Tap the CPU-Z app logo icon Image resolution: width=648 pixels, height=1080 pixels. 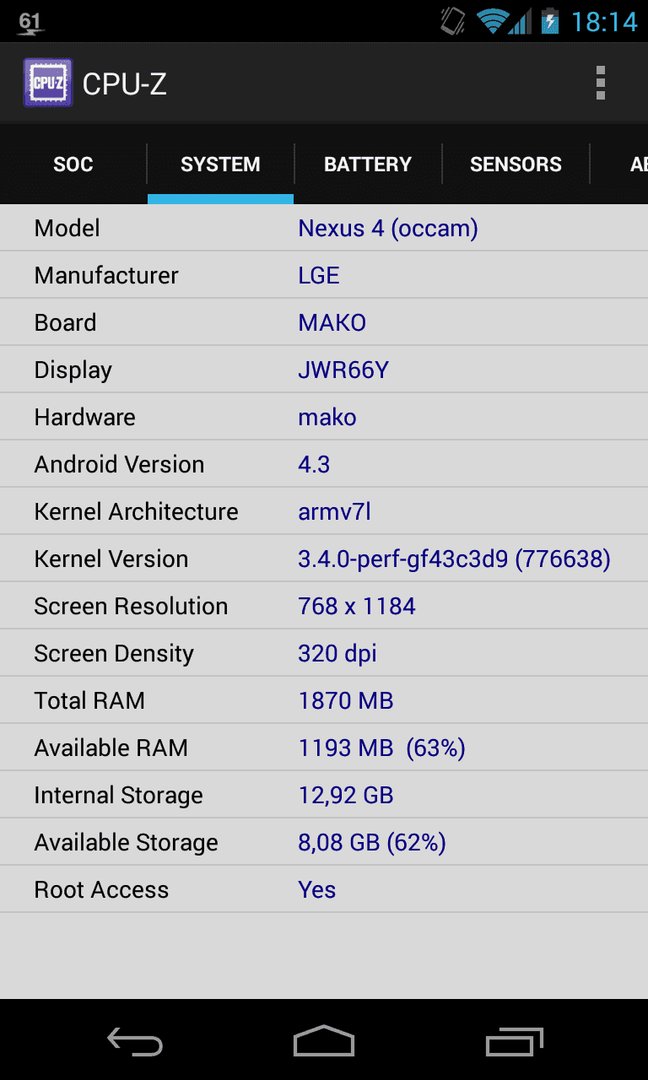coord(48,83)
